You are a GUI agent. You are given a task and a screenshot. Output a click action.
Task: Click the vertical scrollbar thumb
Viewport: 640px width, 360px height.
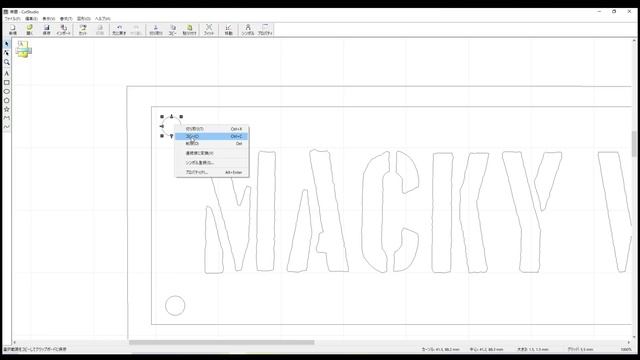(x=634, y=144)
